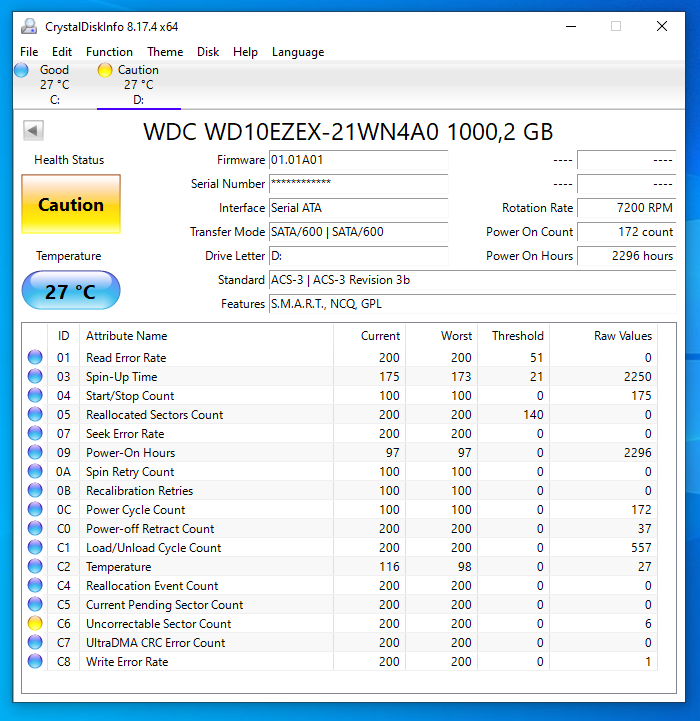This screenshot has width=700, height=721.
Task: Click raw value 2250 for Spin-Up Time
Action: pos(637,377)
